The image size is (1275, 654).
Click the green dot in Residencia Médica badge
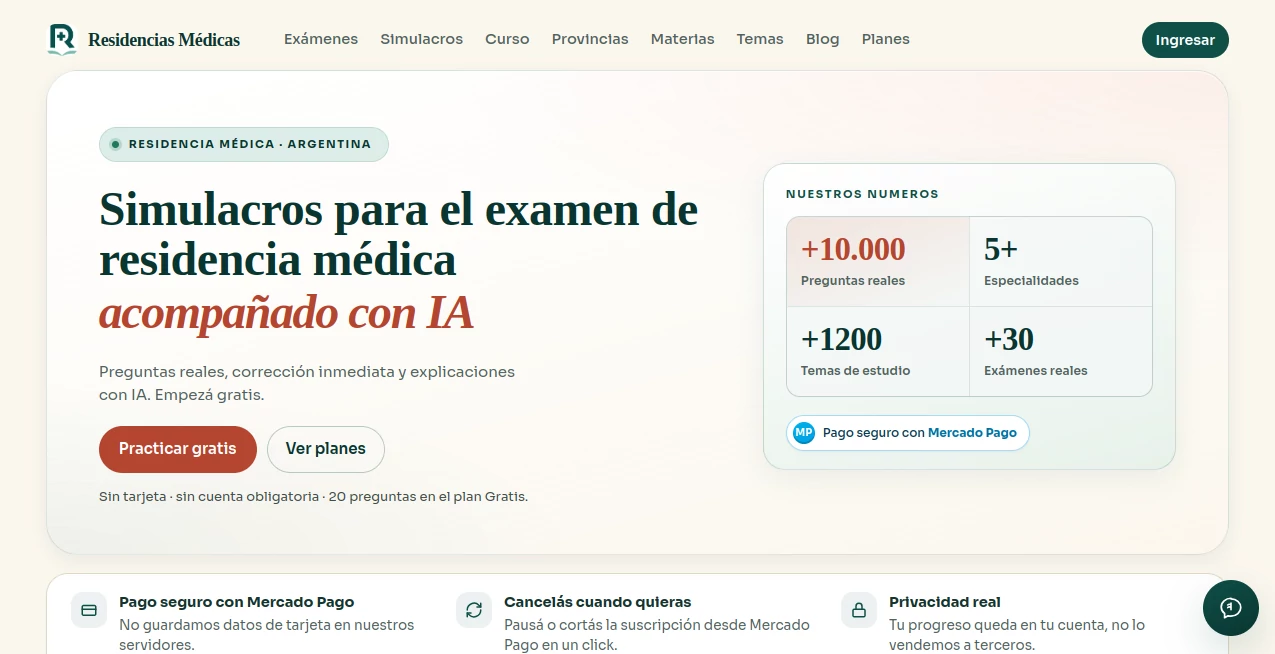[115, 144]
